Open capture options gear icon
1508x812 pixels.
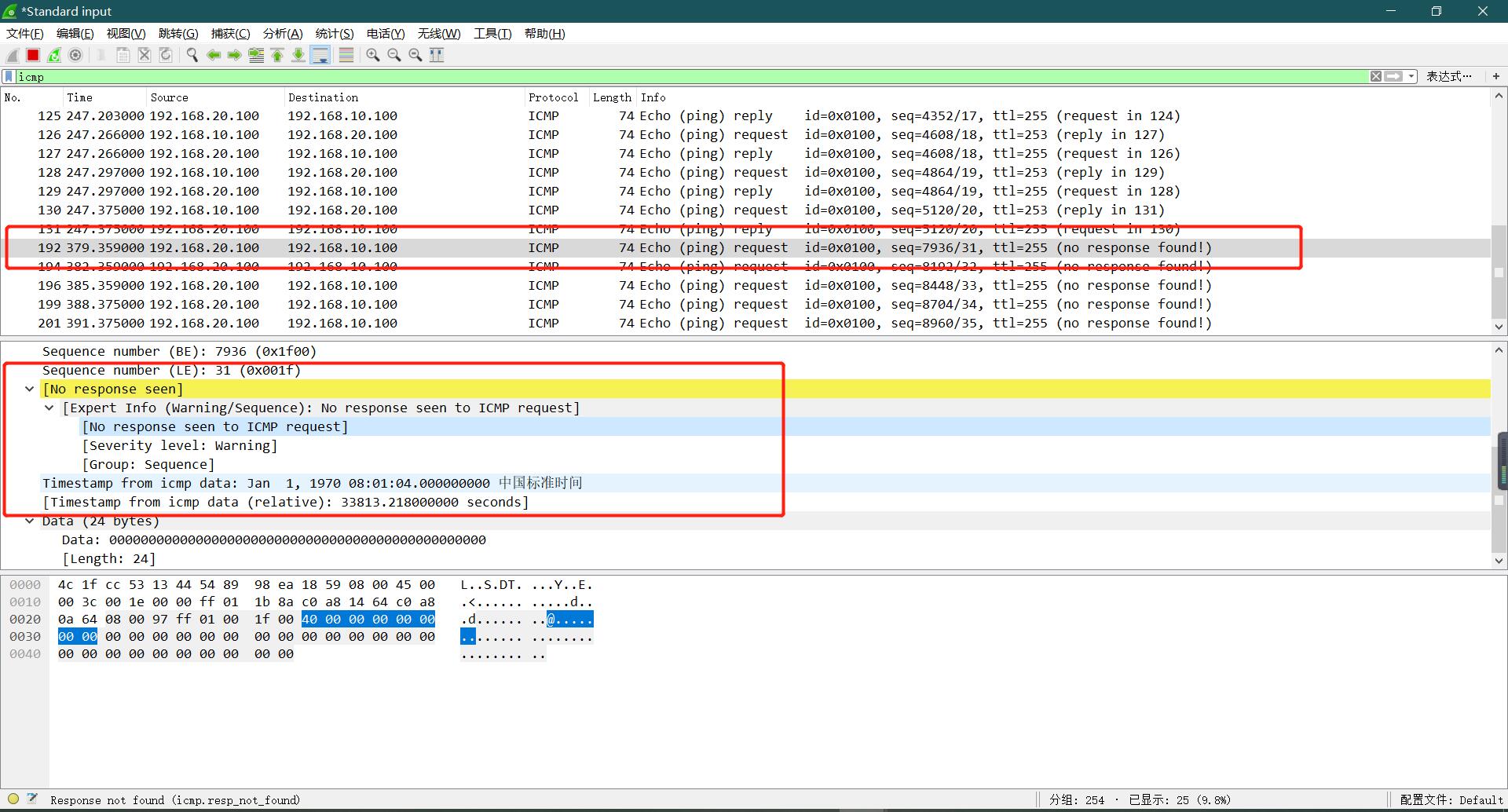pyautogui.click(x=75, y=55)
